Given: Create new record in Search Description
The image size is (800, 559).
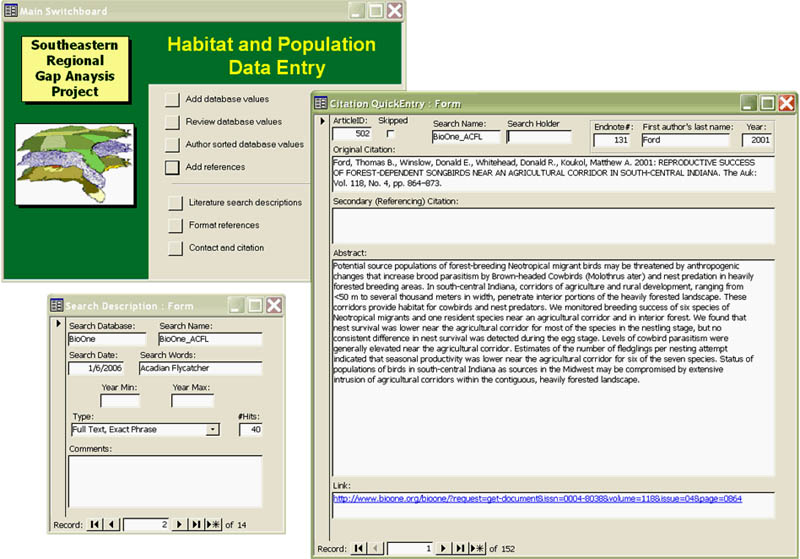Looking at the screenshot, I should 213,524.
